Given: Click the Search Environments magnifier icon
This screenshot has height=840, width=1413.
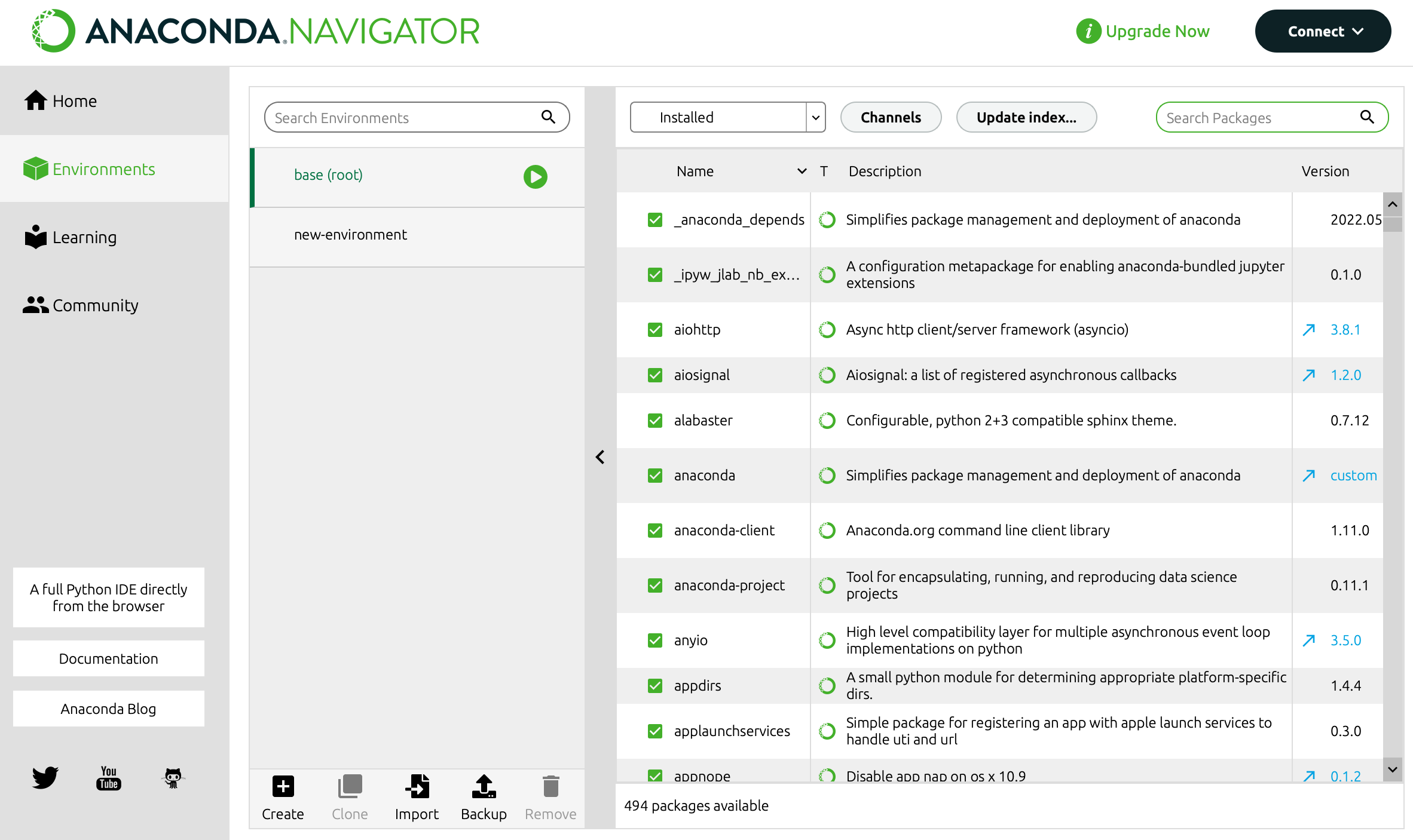Looking at the screenshot, I should [x=548, y=117].
